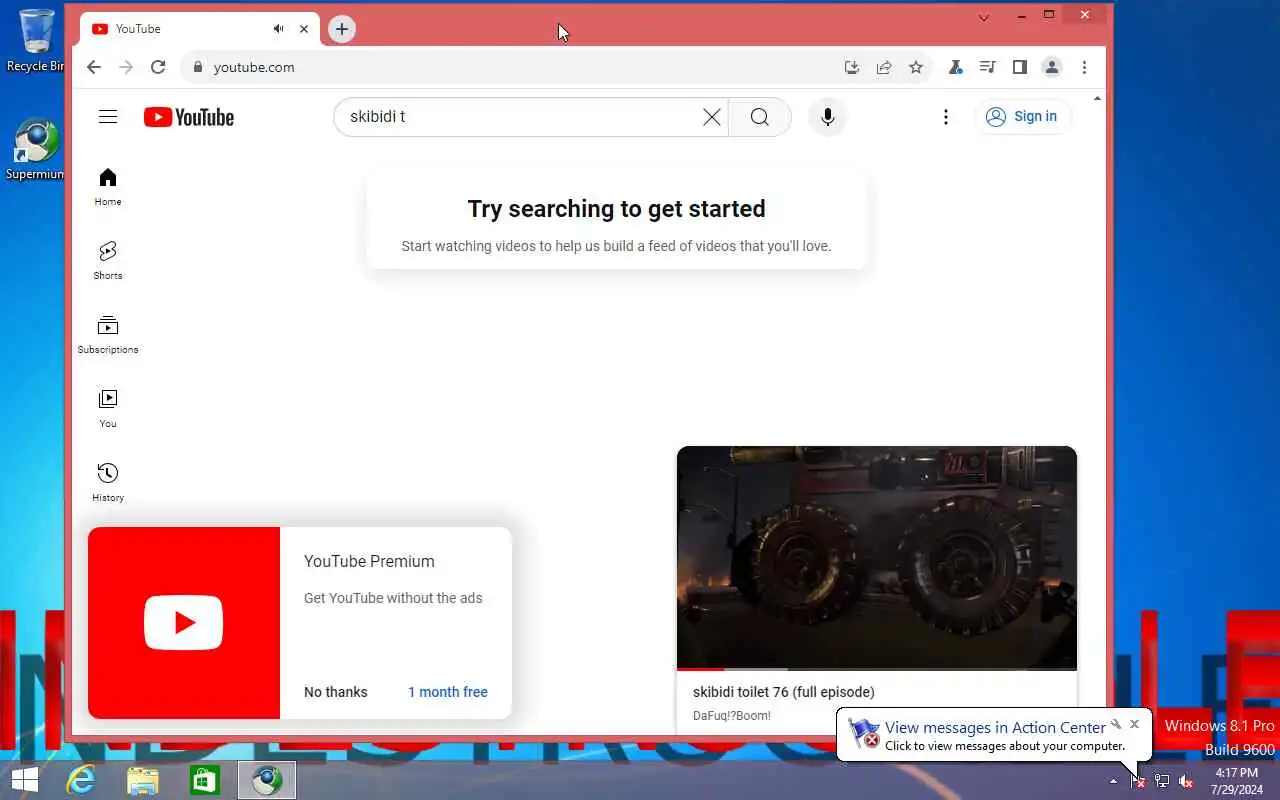Clear the search text with the X
1280x800 pixels.
(x=712, y=117)
